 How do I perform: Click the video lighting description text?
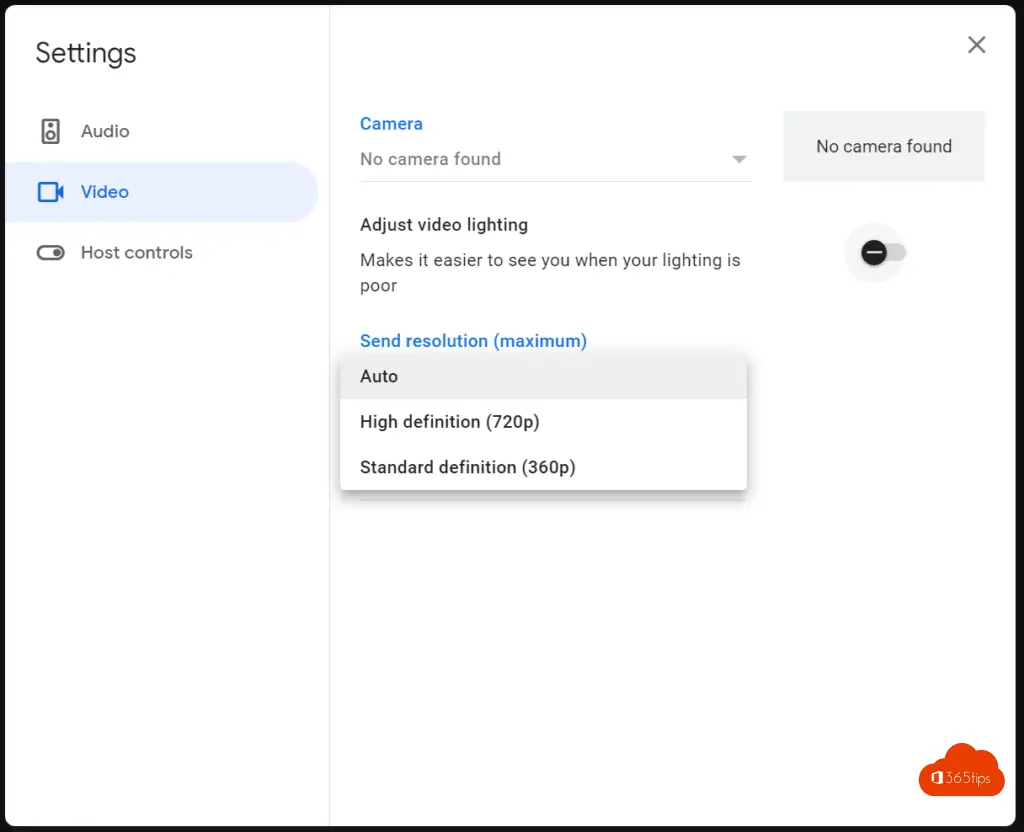click(x=550, y=273)
